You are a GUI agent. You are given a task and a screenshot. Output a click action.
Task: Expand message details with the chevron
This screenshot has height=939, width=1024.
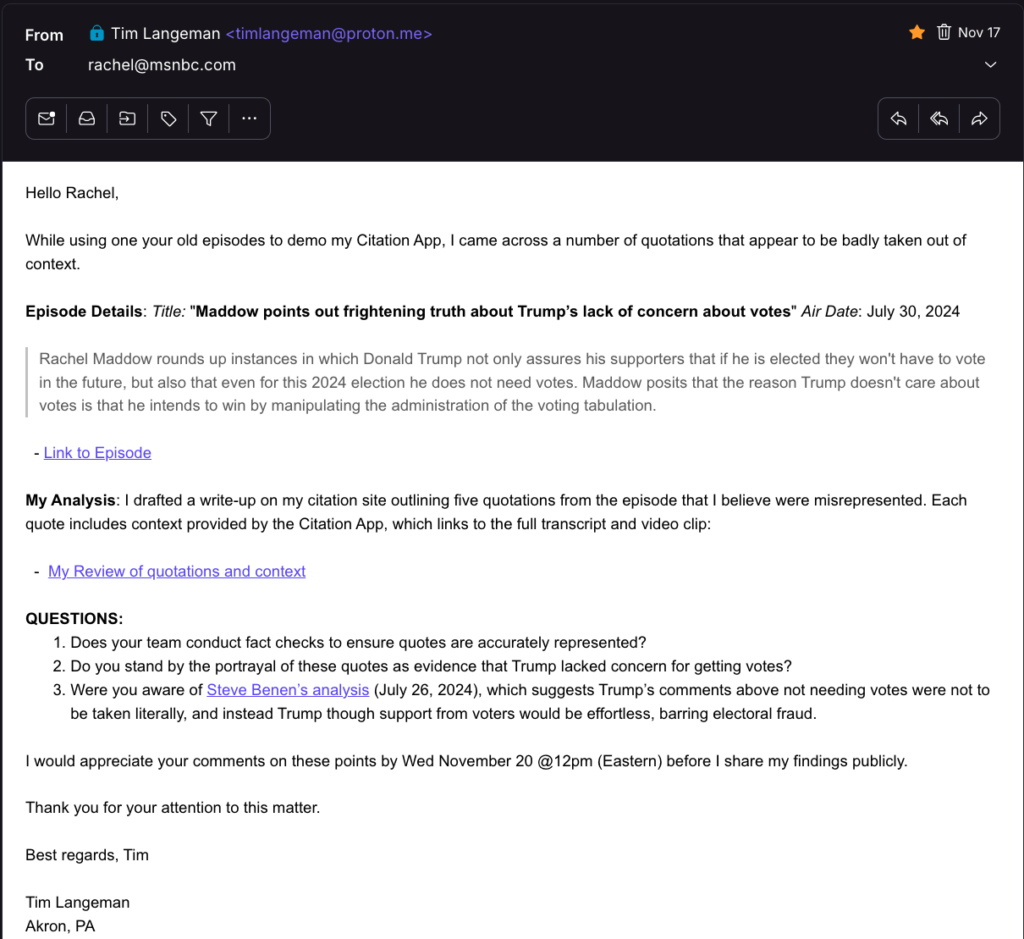tap(990, 65)
